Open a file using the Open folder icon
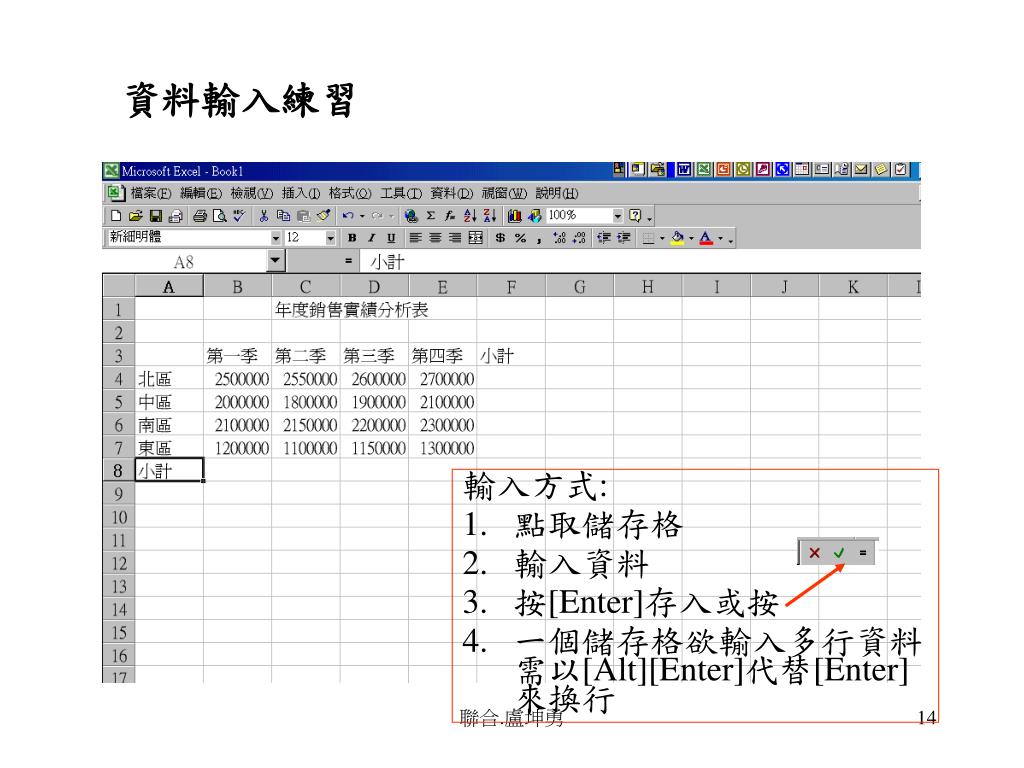The height and width of the screenshot is (768, 1024). (x=136, y=216)
